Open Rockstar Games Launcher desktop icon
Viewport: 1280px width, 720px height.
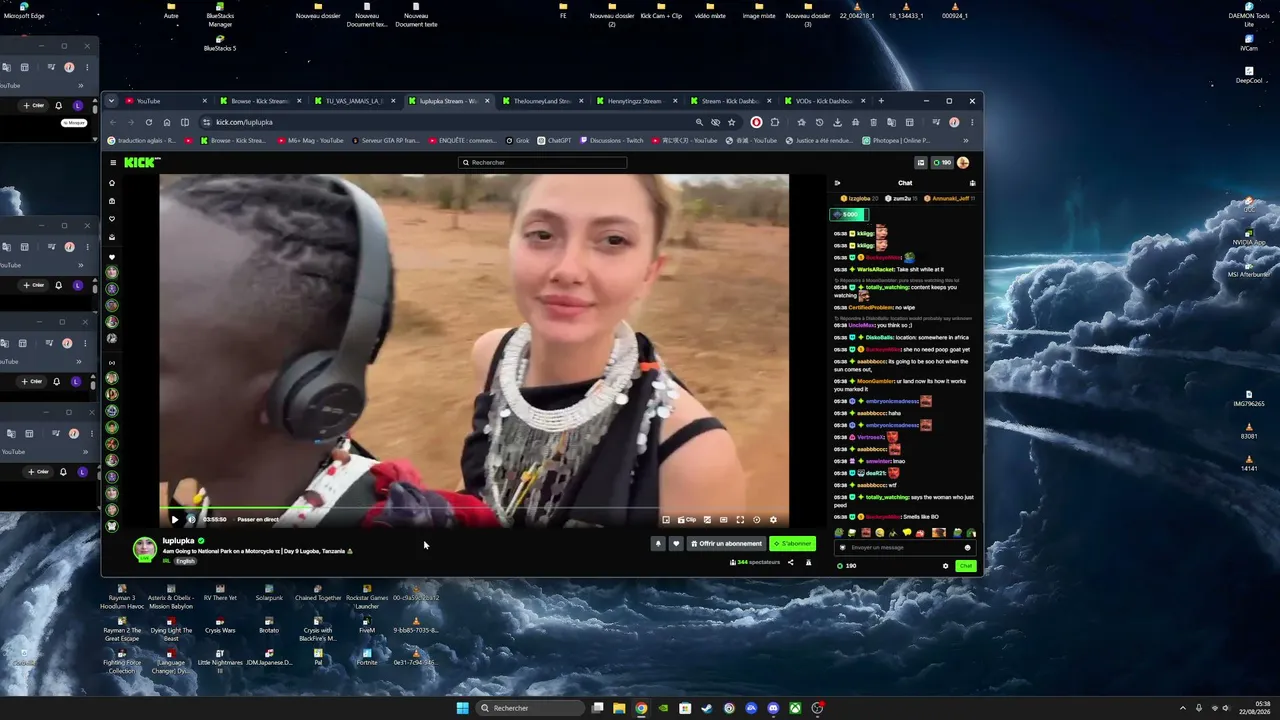pos(367,596)
